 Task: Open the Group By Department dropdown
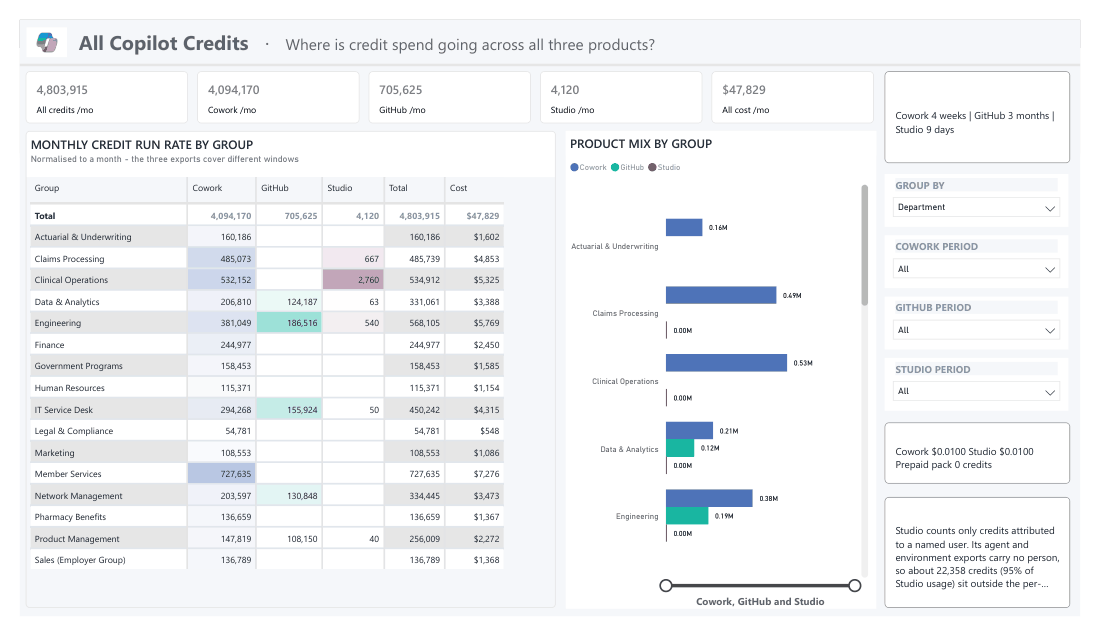point(976,207)
